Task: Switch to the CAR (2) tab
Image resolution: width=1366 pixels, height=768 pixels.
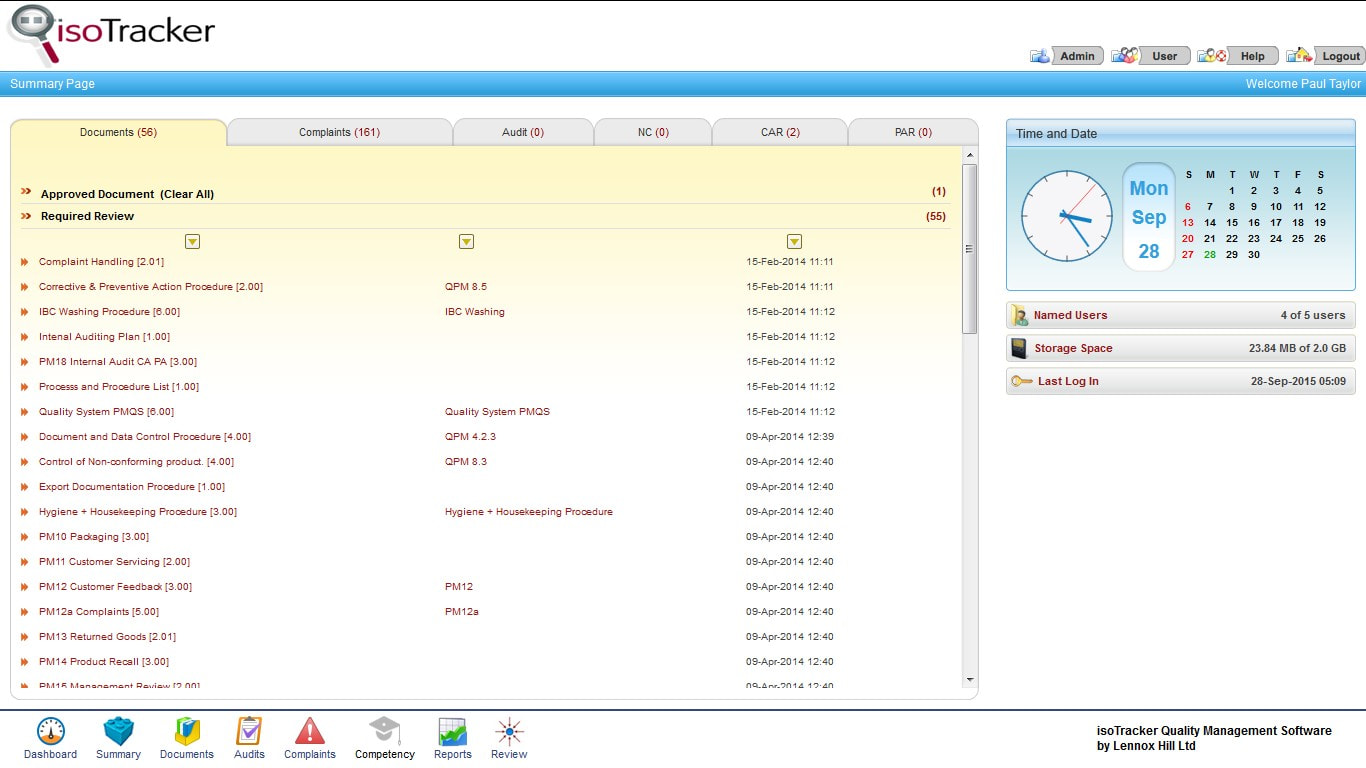Action: point(780,132)
